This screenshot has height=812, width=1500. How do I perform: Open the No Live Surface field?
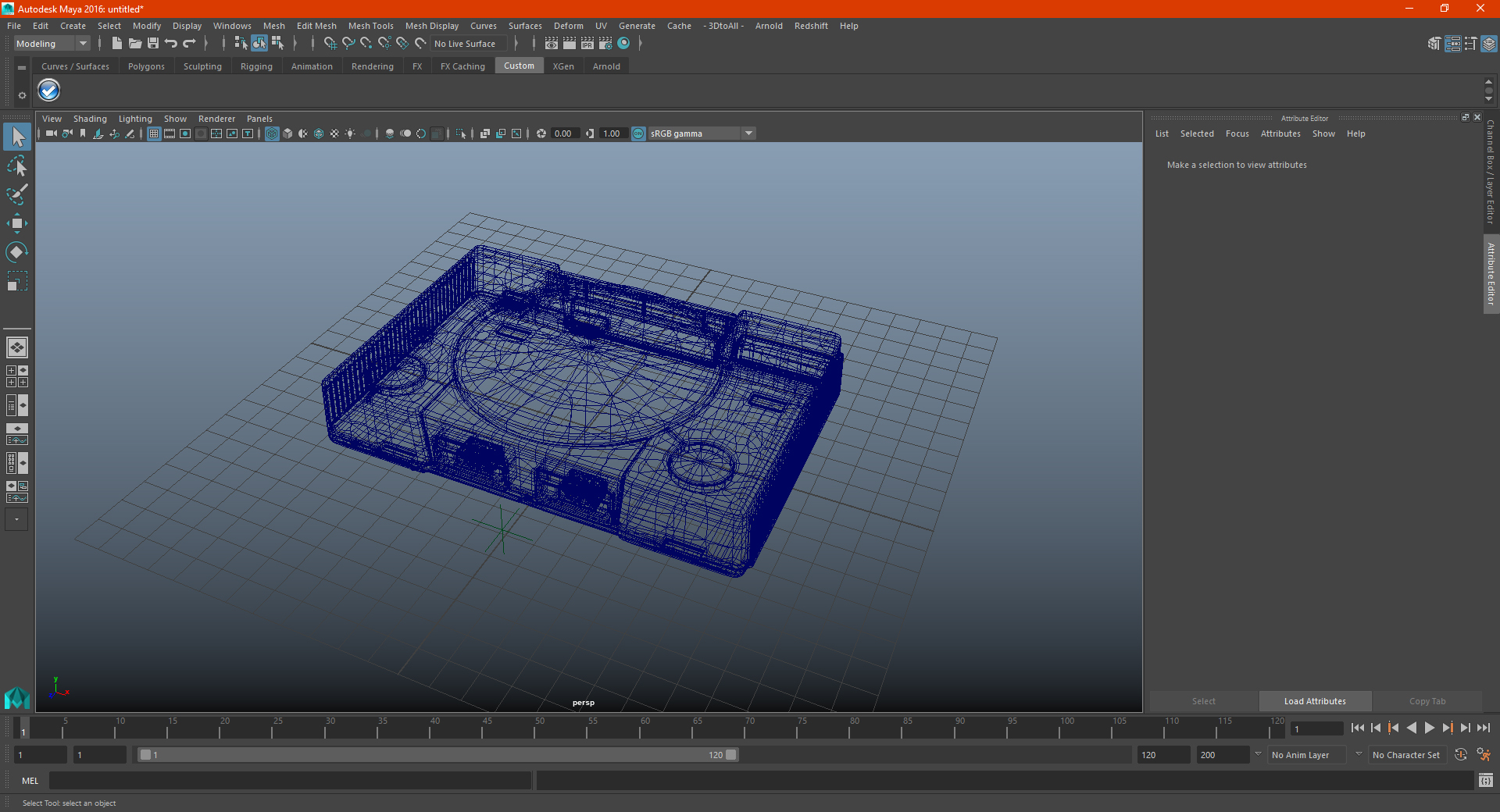click(469, 44)
